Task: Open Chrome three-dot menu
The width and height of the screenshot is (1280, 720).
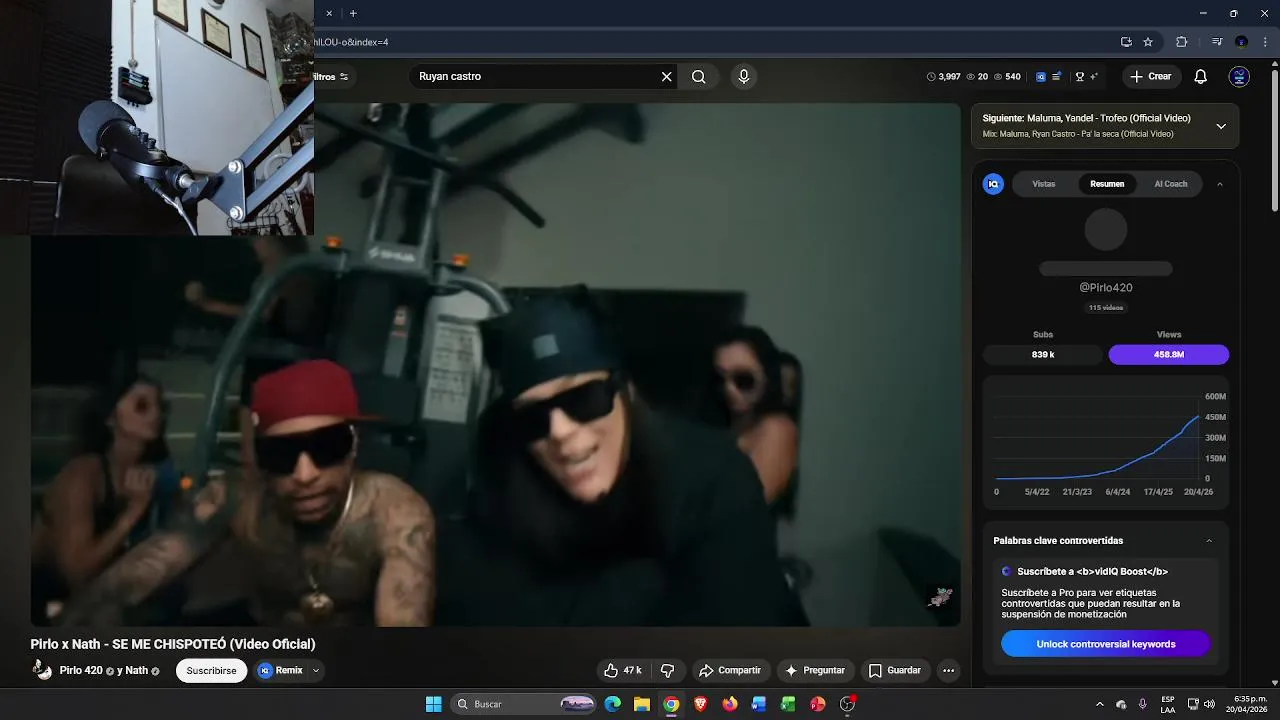Action: tap(1264, 42)
